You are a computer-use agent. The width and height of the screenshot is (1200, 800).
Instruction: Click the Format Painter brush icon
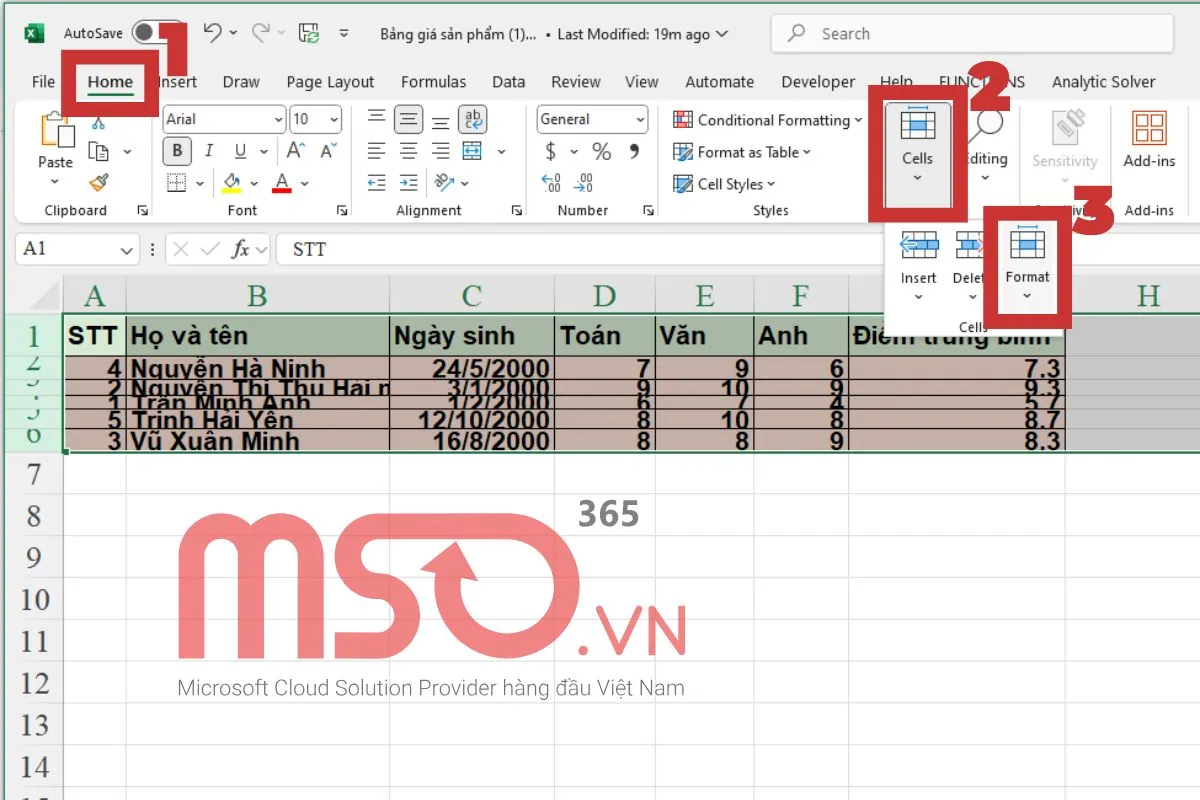click(x=98, y=183)
